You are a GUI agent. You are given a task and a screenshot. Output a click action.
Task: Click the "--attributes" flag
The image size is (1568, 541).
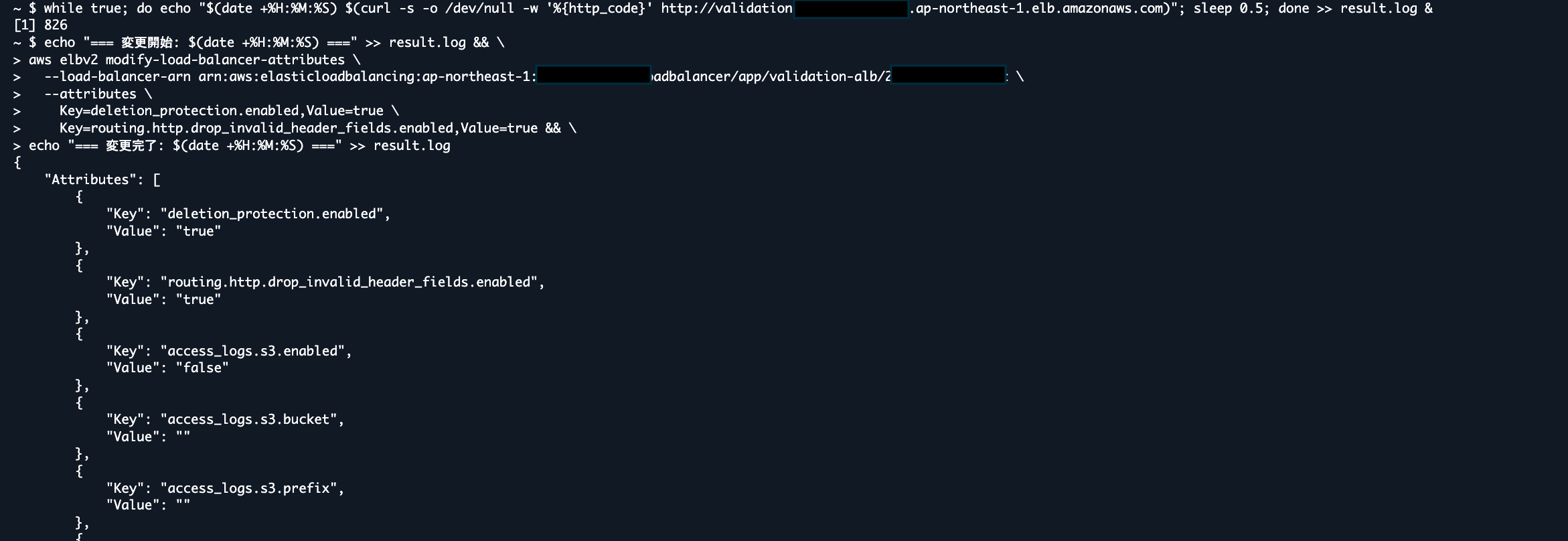[x=90, y=94]
